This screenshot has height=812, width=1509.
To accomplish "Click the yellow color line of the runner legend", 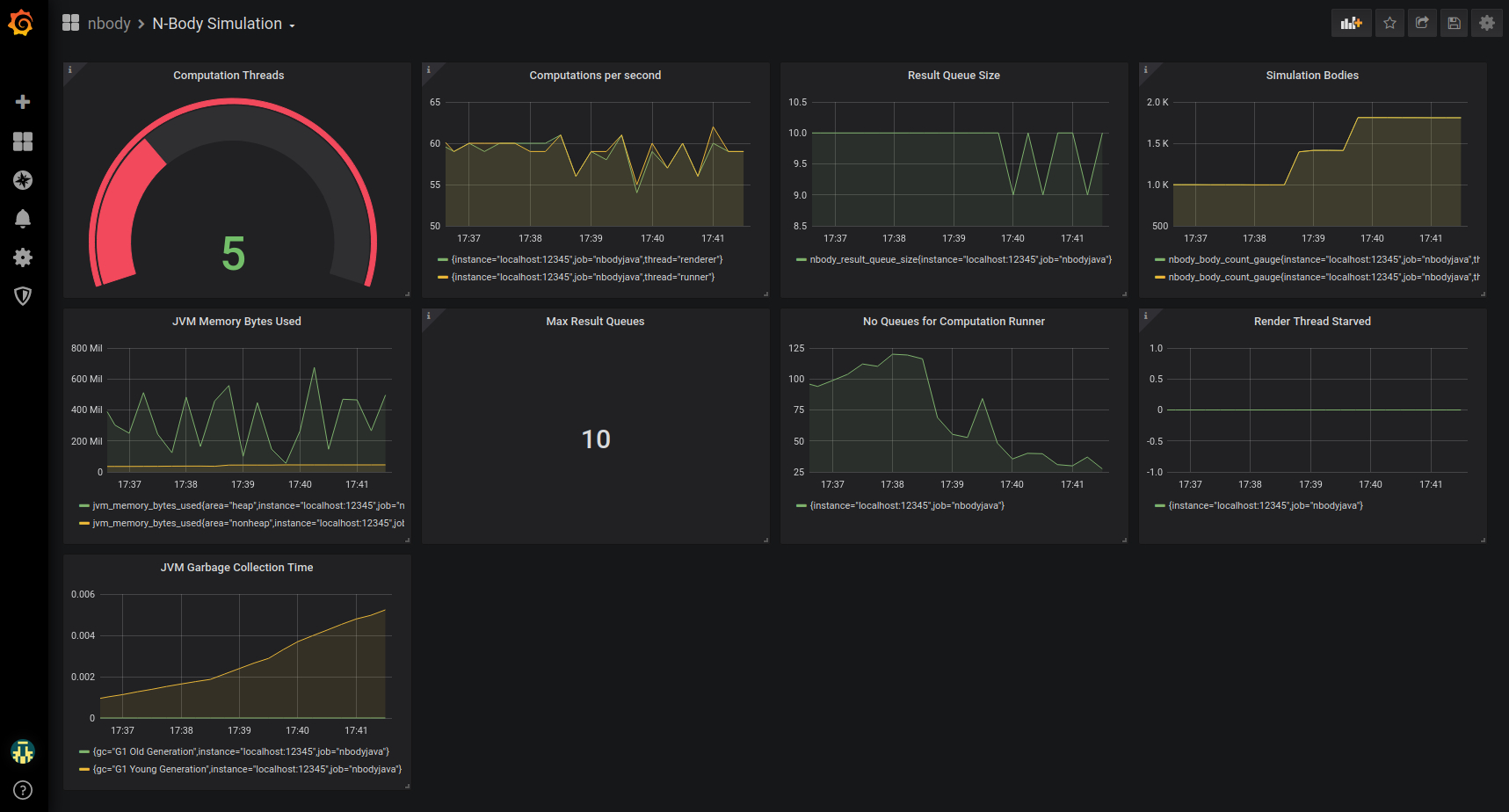I will coord(443,278).
